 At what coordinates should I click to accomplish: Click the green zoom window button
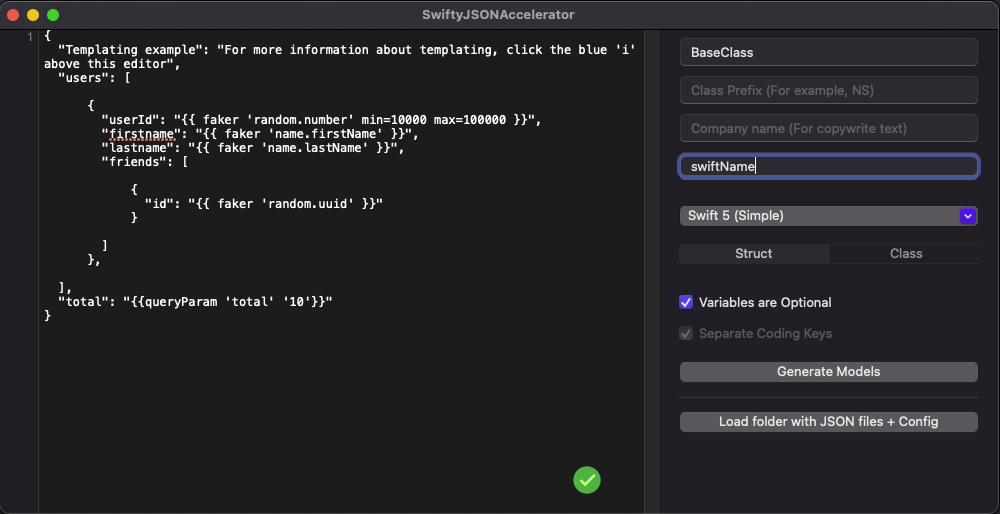(x=53, y=15)
